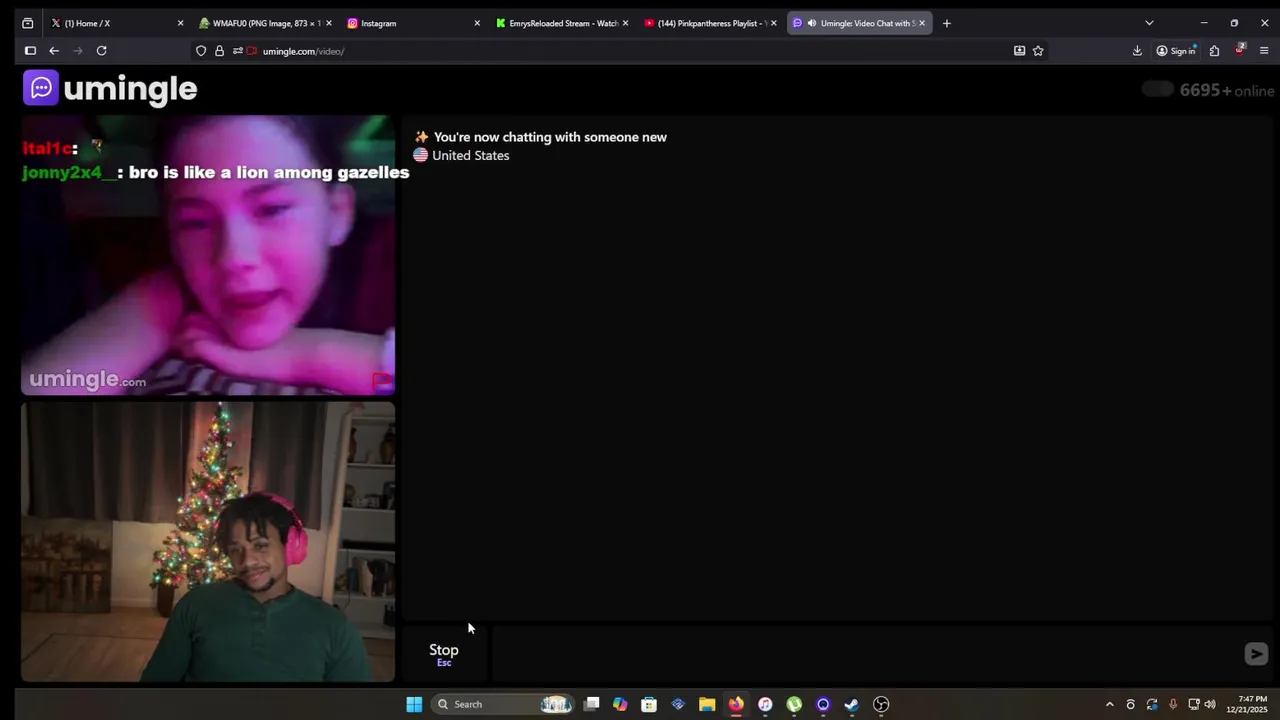
Task: Close the Pinkpantheress Playlist tab
Action: tap(773, 23)
